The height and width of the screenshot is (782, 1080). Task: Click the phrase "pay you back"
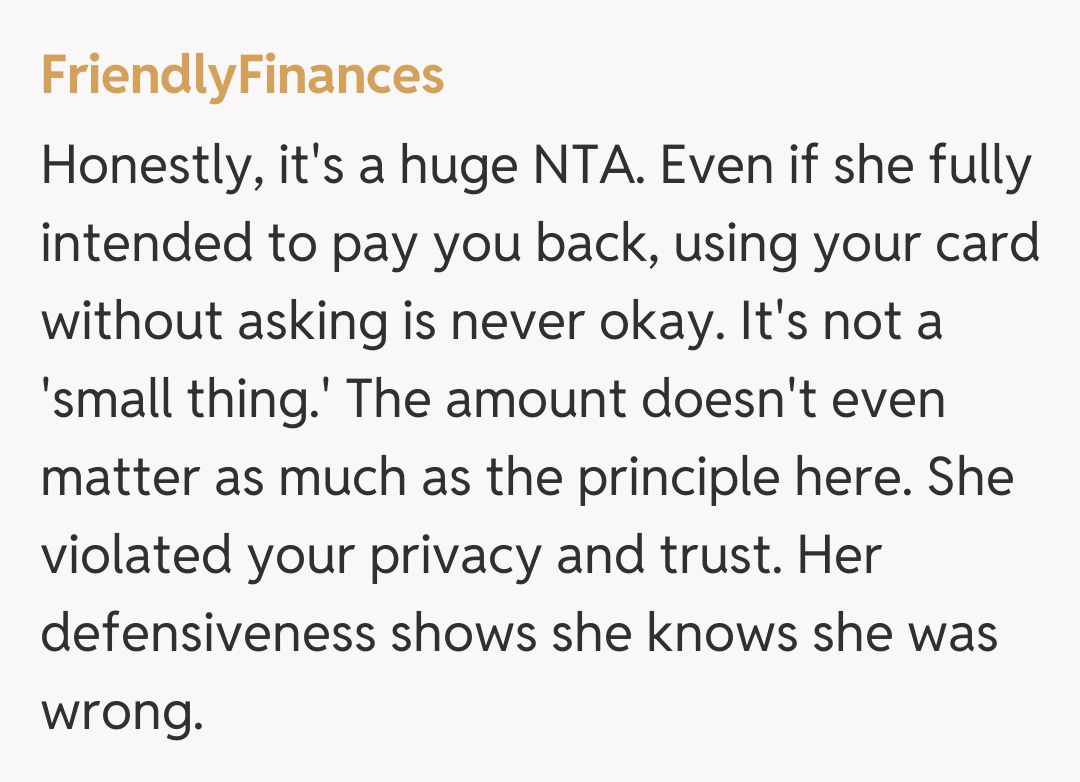click(x=478, y=247)
